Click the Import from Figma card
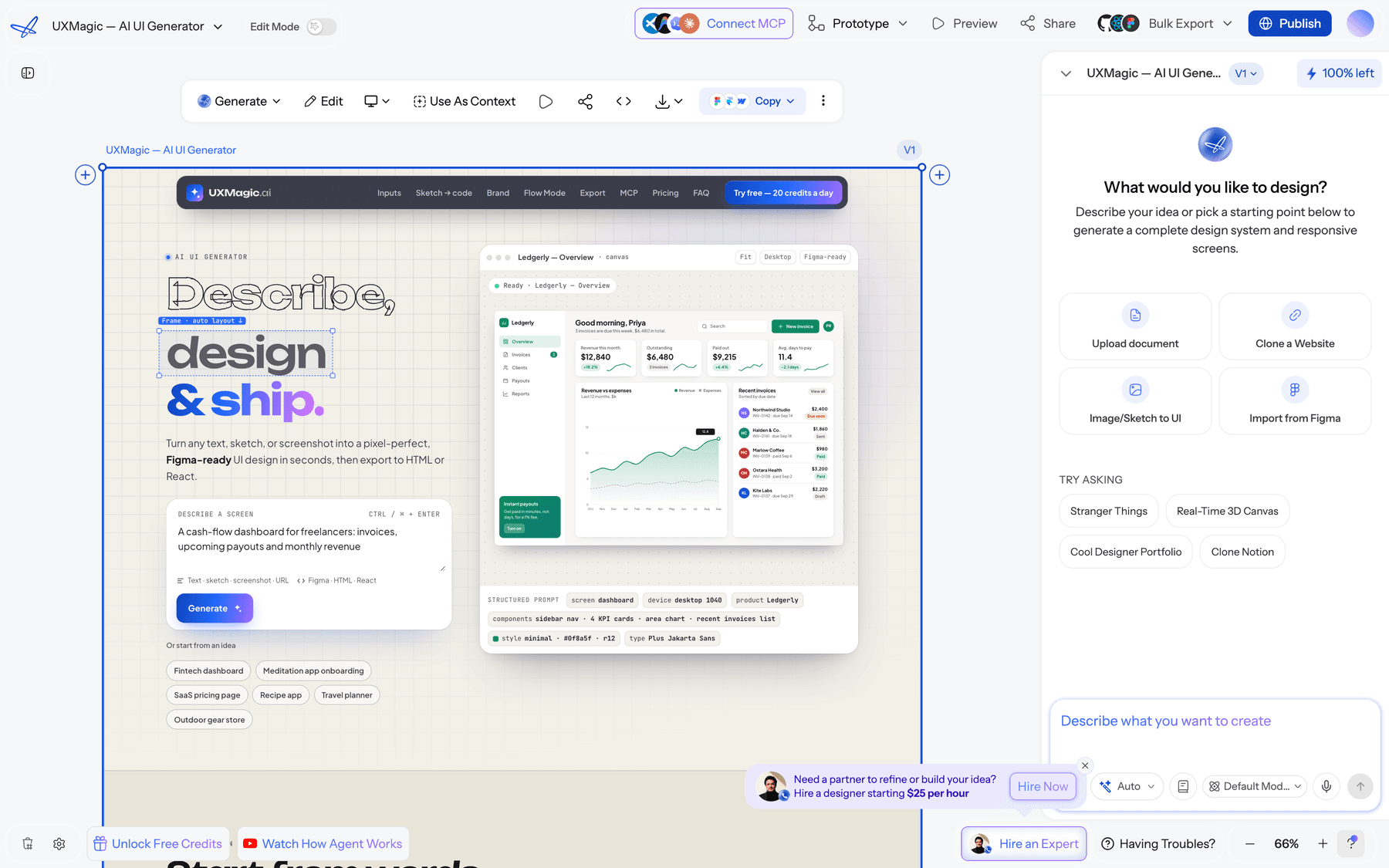The image size is (1389, 868). click(1295, 401)
